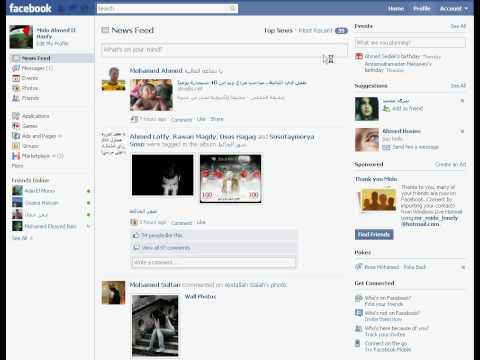Expand More in the left sidebar
Image resolution: width=480 pixels, height=360 pixels.
[x=17, y=166]
